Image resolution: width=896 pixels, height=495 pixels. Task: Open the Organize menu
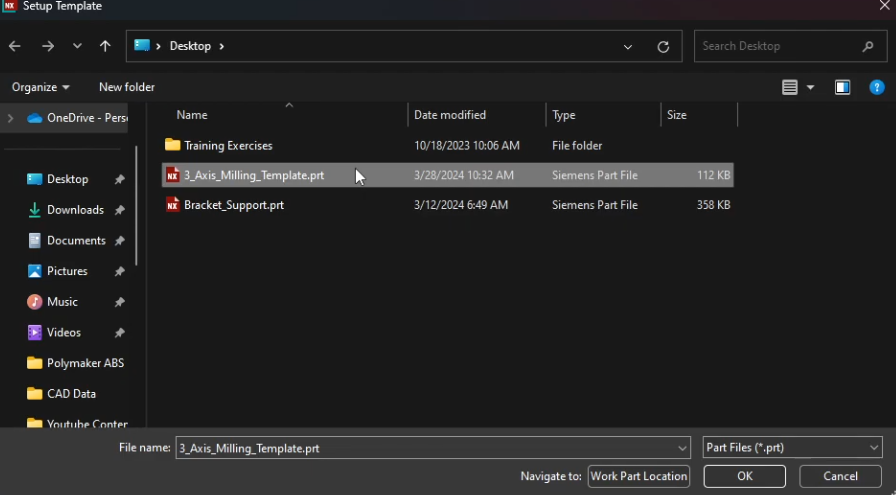pos(41,87)
